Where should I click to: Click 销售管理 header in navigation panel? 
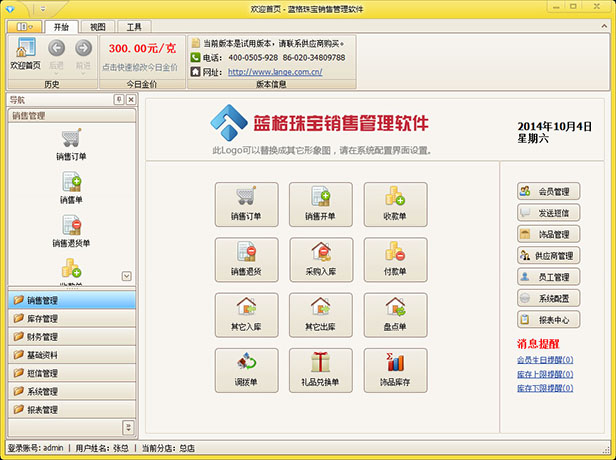(72, 115)
